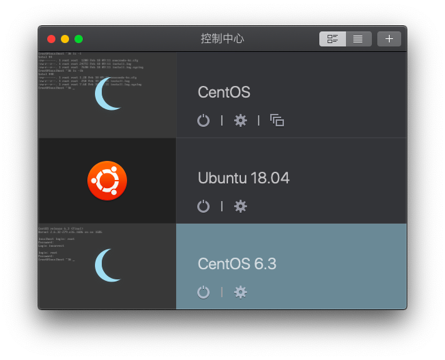Close the Control Center window
This screenshot has width=445, height=360.
(51, 39)
